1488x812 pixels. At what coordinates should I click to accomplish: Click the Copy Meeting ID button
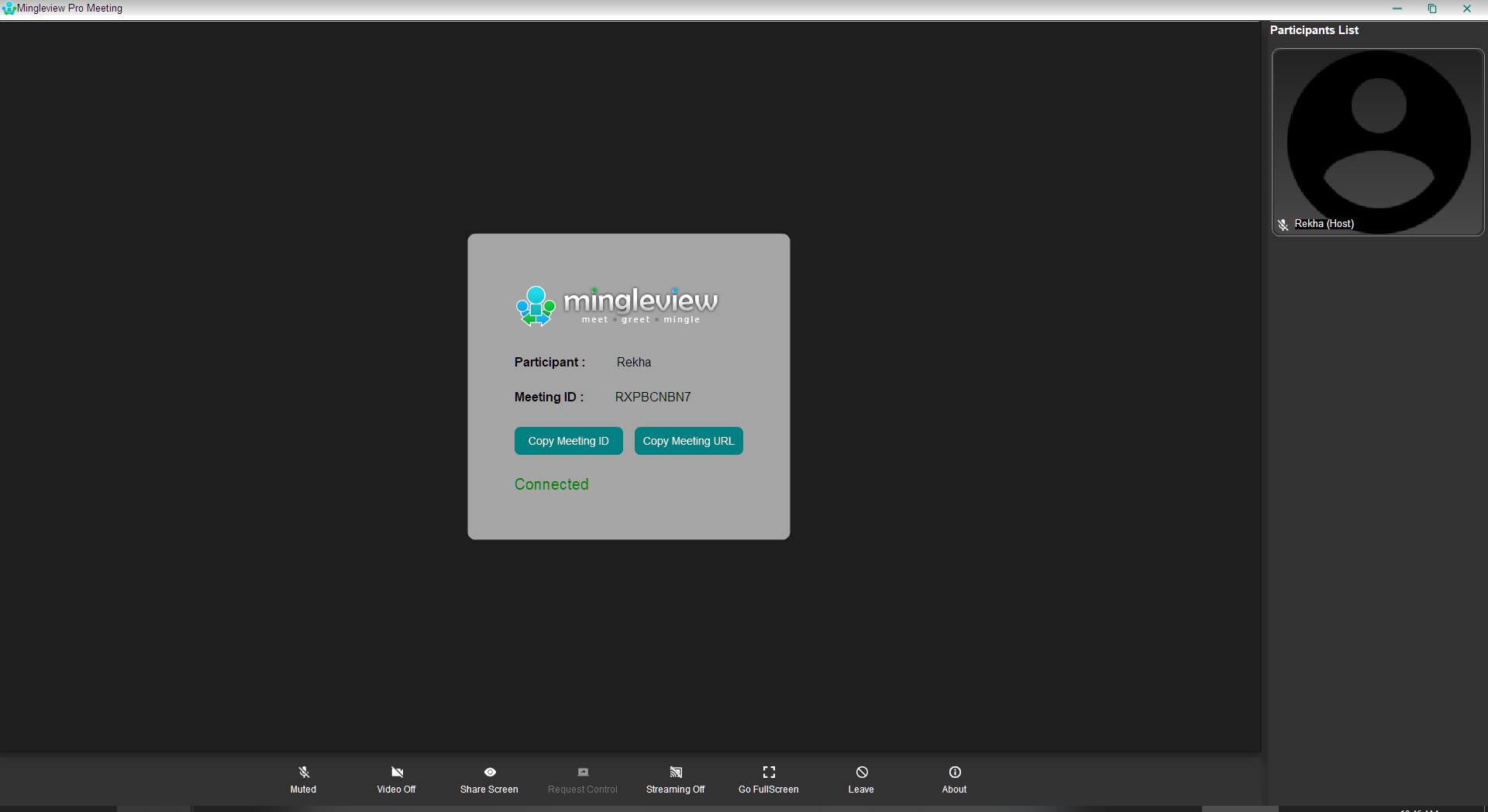[x=568, y=440]
